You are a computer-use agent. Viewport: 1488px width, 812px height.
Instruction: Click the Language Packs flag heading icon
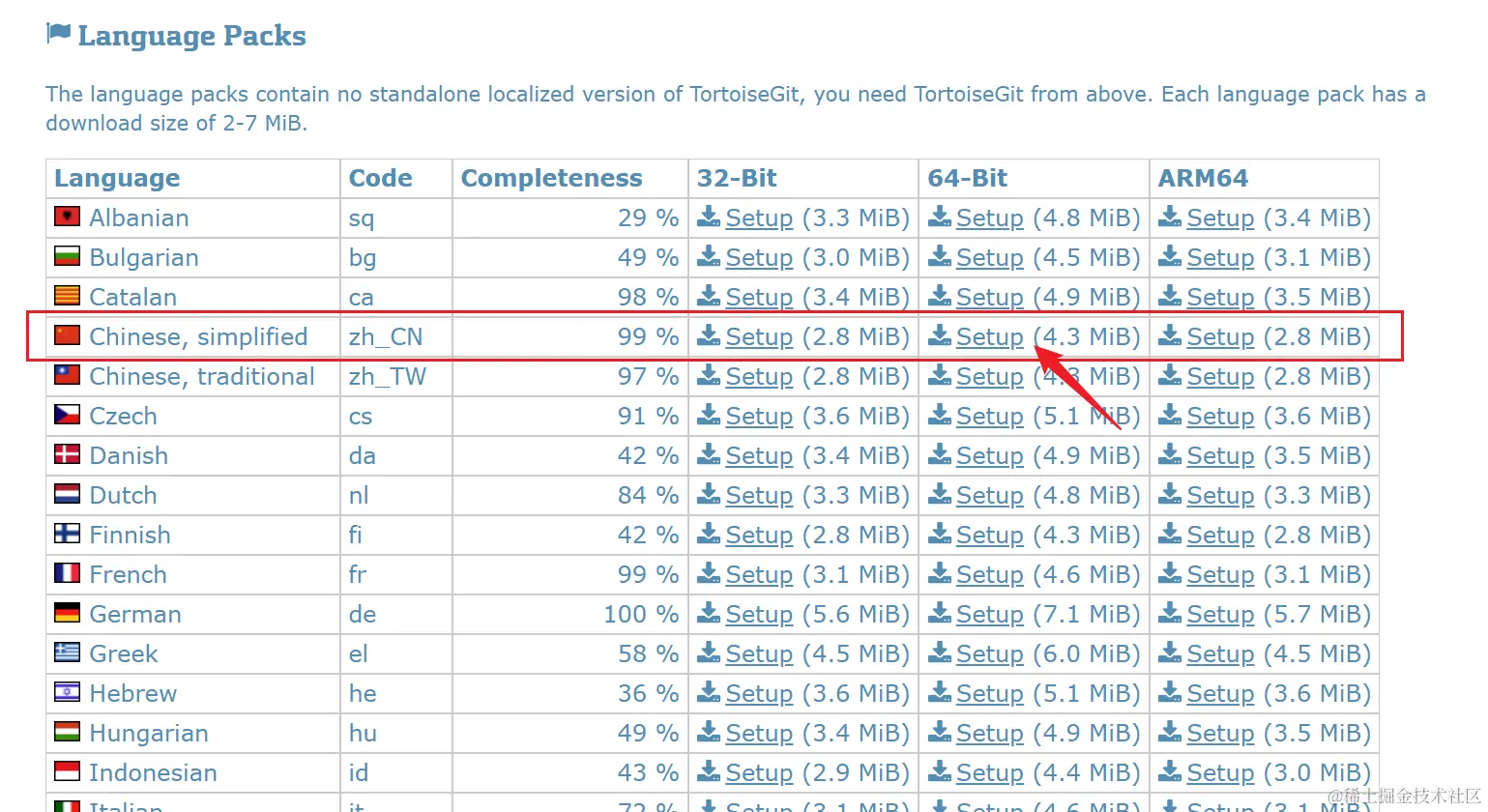(58, 34)
